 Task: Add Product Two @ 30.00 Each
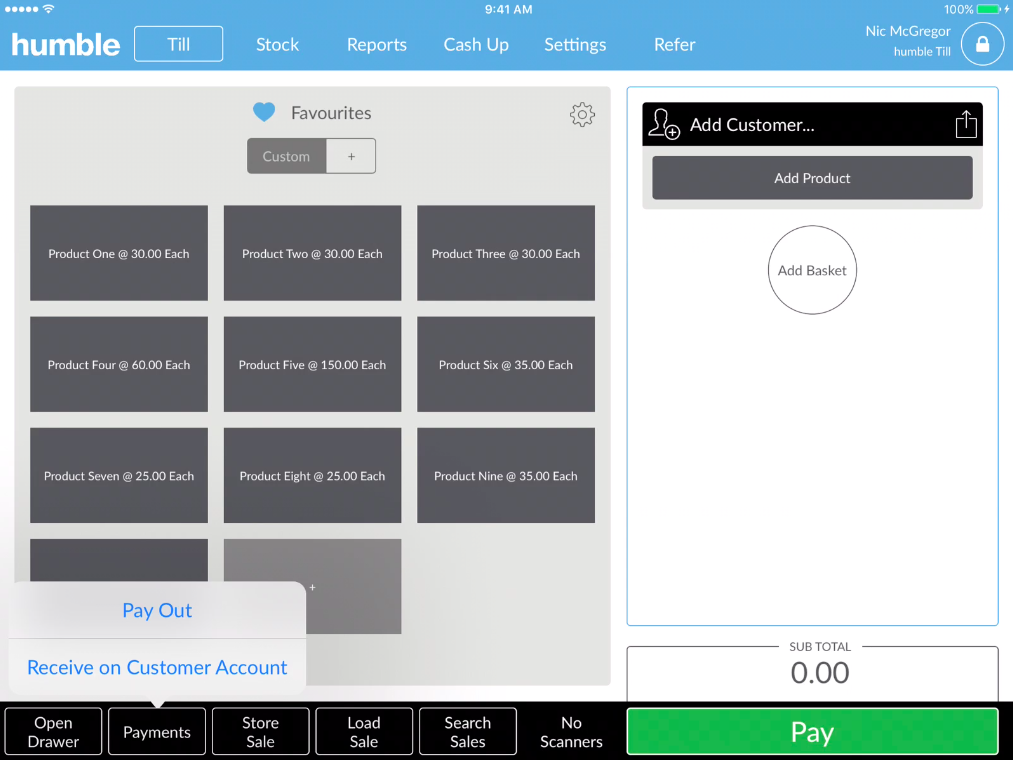point(312,253)
